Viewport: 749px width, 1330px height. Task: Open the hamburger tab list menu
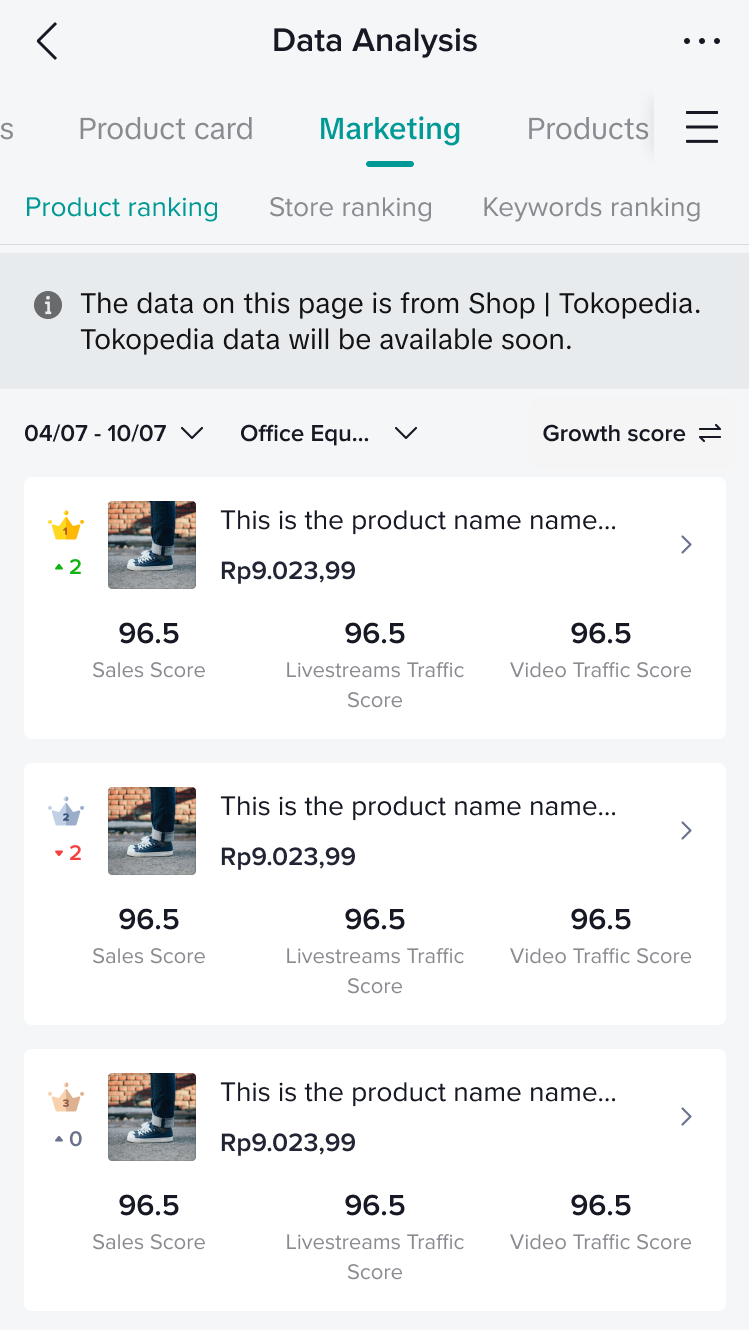(701, 128)
